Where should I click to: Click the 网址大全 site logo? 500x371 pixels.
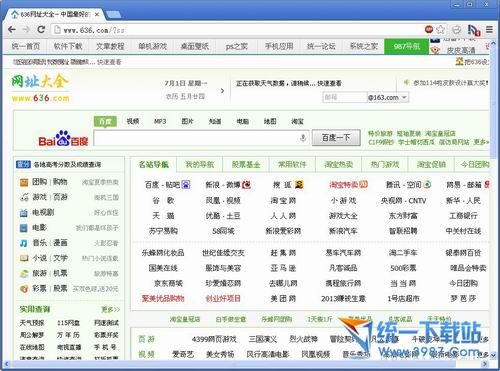pos(40,88)
